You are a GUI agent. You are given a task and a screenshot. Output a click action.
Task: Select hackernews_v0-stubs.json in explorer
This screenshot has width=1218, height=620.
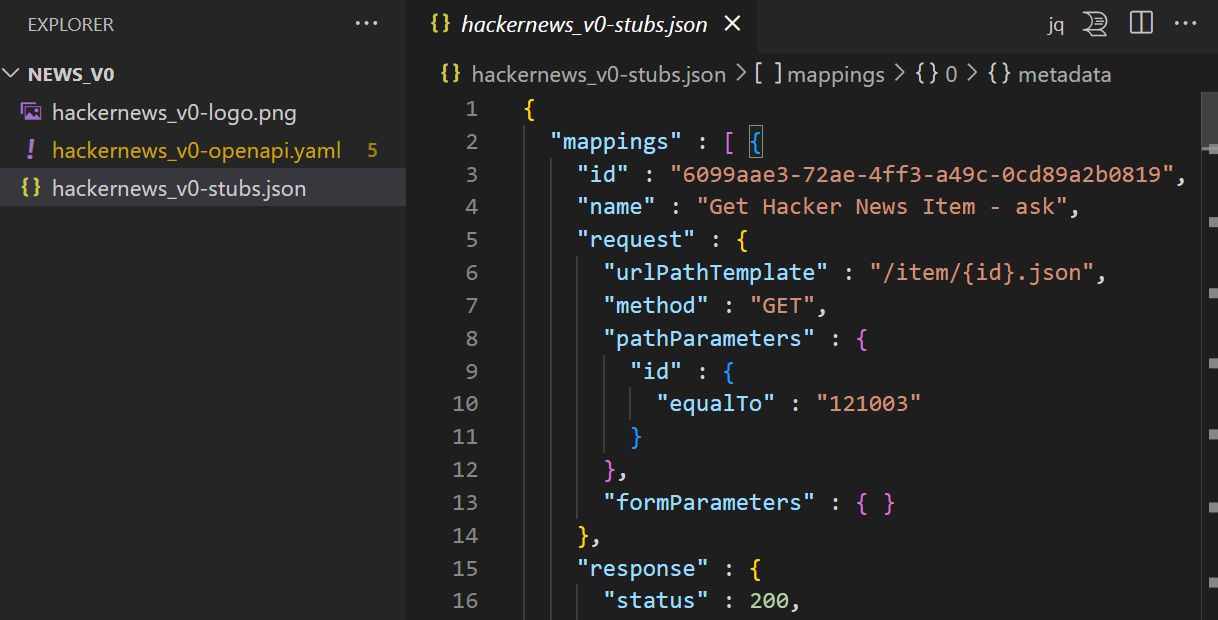coord(203,188)
